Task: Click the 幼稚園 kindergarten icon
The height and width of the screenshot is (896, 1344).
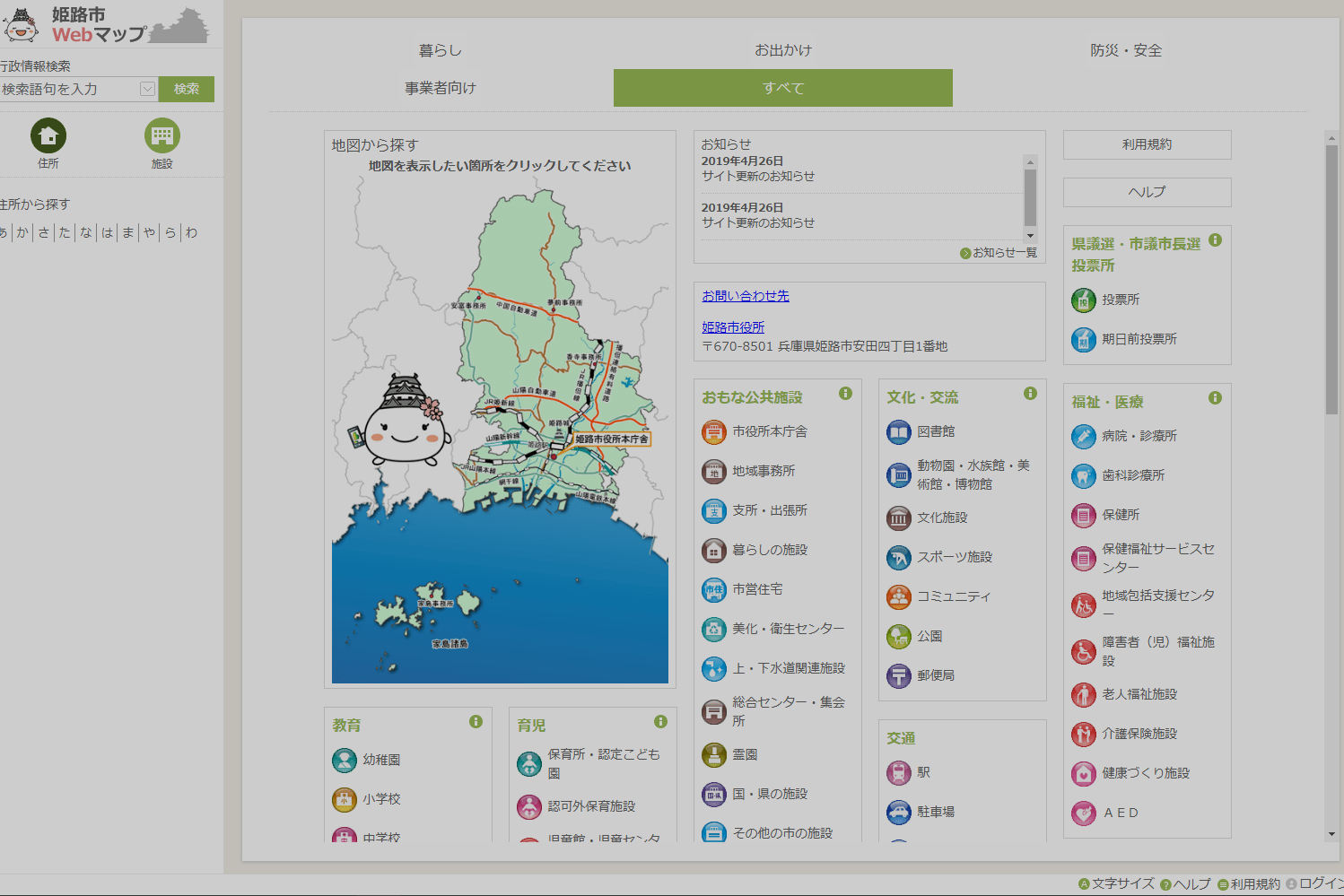Action: [345, 761]
